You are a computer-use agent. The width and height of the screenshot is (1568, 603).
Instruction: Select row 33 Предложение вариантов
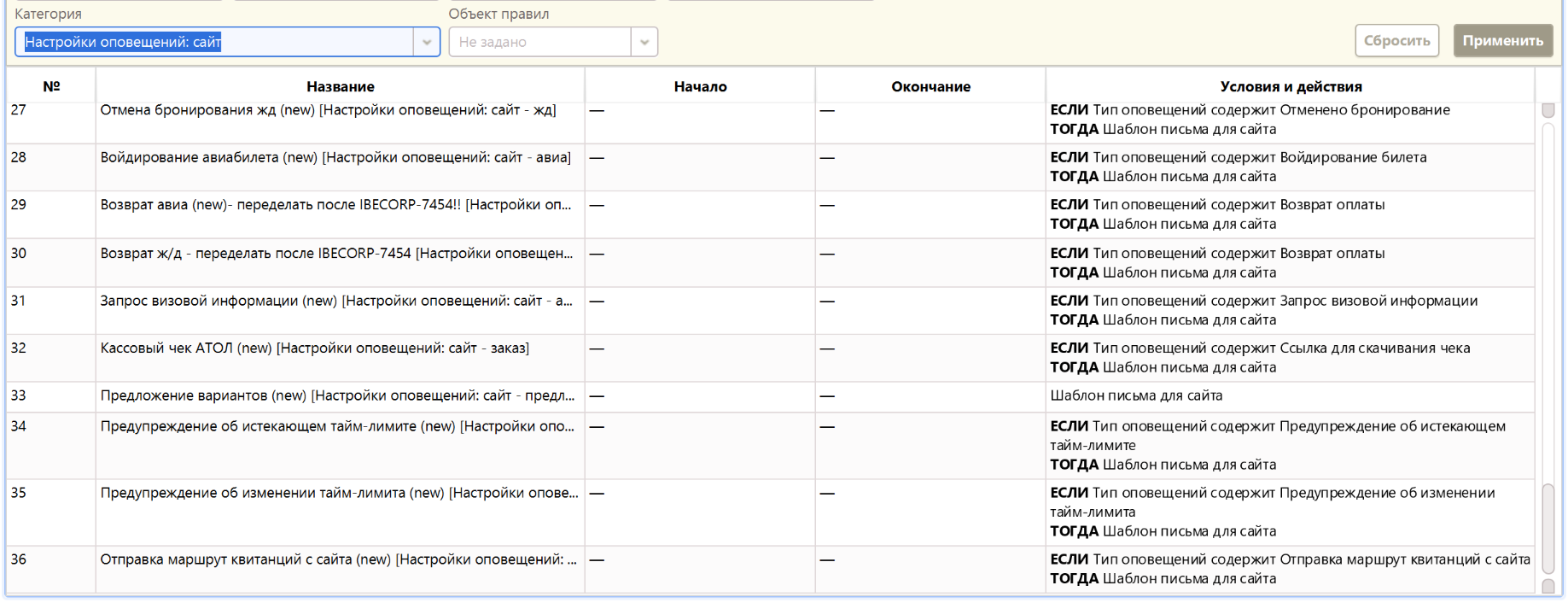[x=336, y=396]
